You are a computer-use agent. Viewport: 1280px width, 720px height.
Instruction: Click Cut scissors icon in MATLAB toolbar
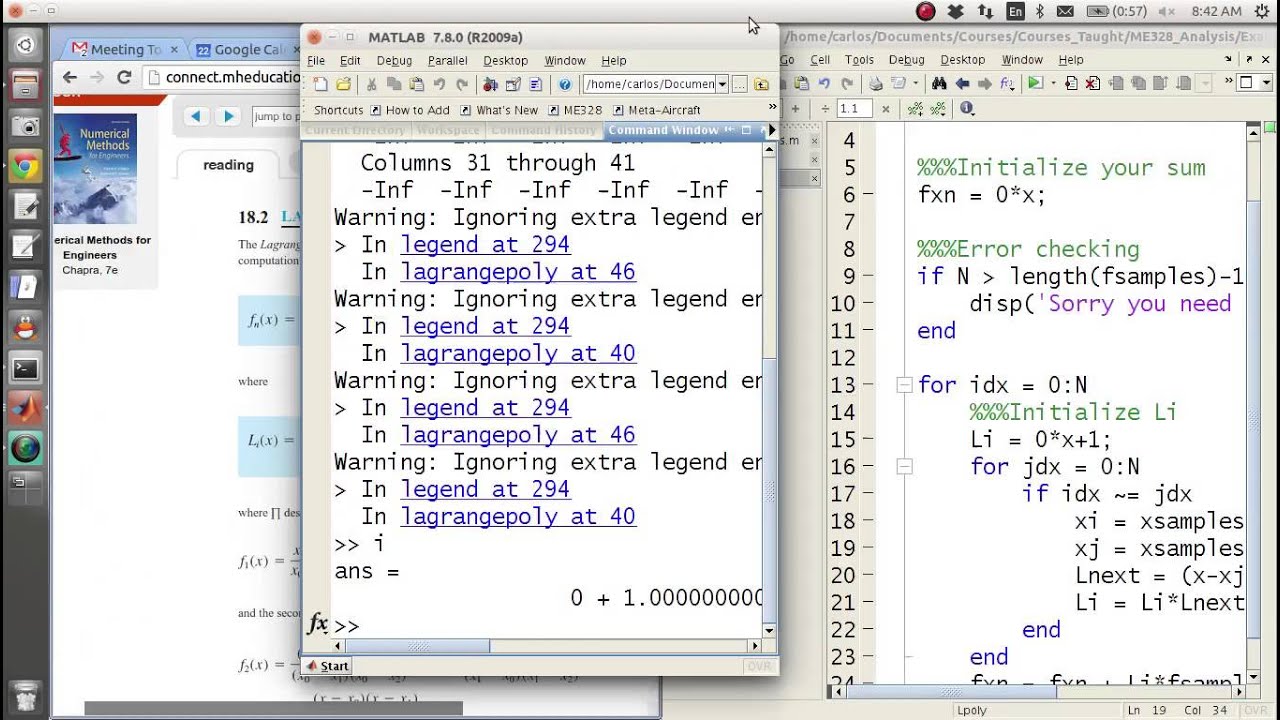[x=371, y=85]
